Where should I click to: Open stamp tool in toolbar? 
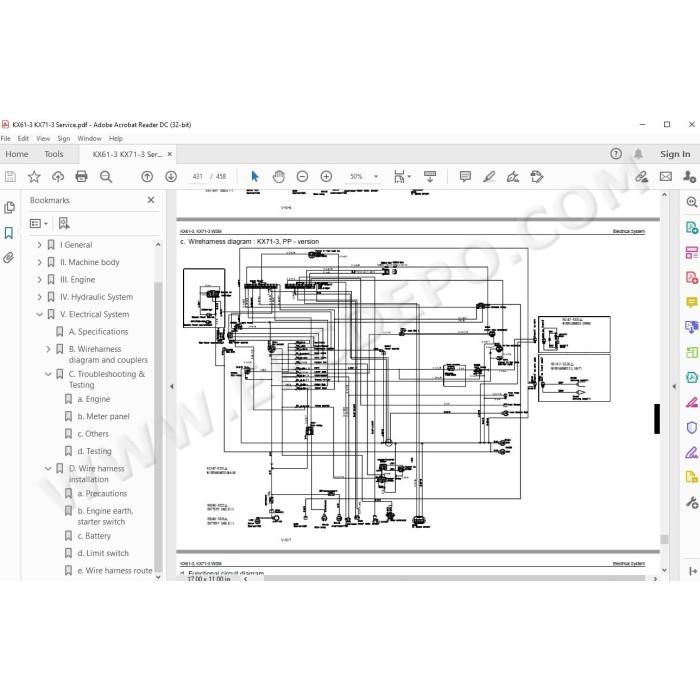click(x=537, y=177)
